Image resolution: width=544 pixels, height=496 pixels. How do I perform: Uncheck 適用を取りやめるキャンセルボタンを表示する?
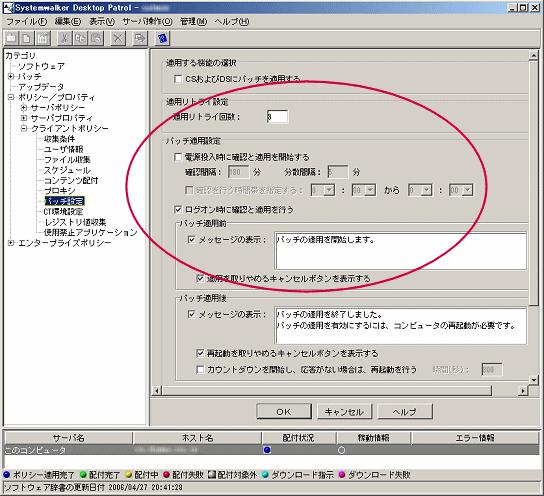(200, 278)
